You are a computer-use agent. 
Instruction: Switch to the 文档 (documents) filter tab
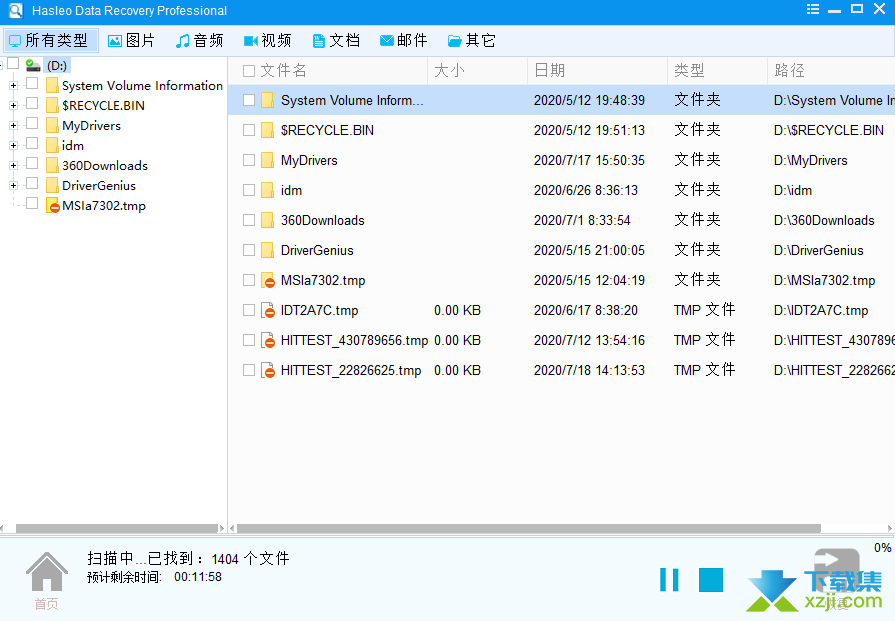click(x=336, y=41)
